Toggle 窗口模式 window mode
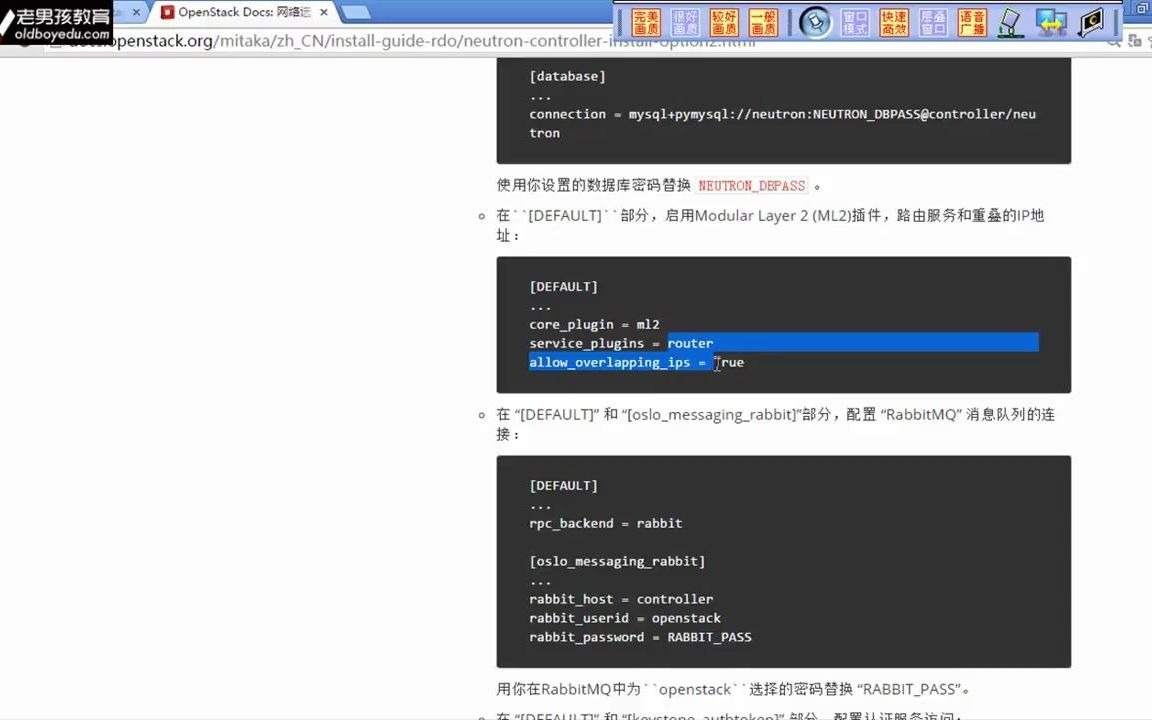The width and height of the screenshot is (1152, 720). [x=854, y=20]
